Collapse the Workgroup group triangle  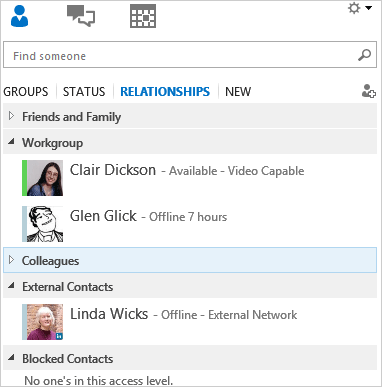pyautogui.click(x=11, y=141)
